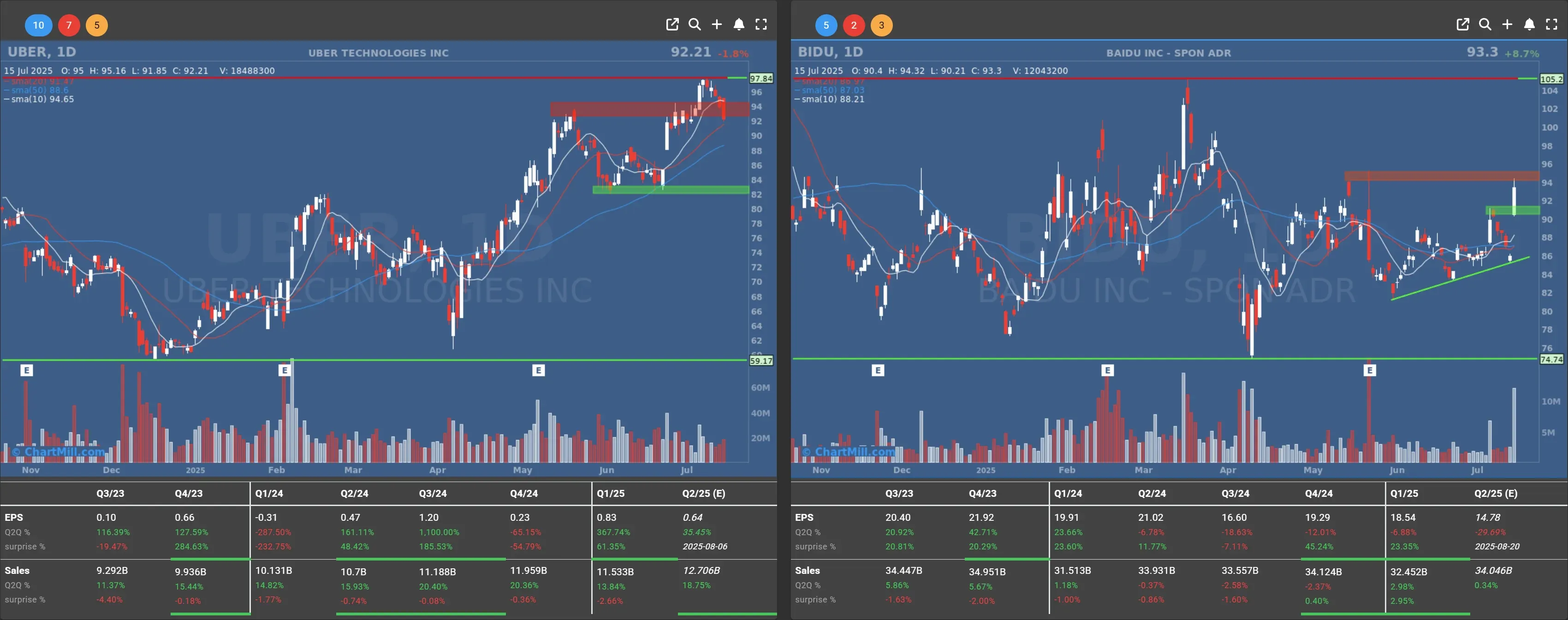Open UBER chart in new window icon
The width and height of the screenshot is (1568, 620).
pyautogui.click(x=672, y=24)
